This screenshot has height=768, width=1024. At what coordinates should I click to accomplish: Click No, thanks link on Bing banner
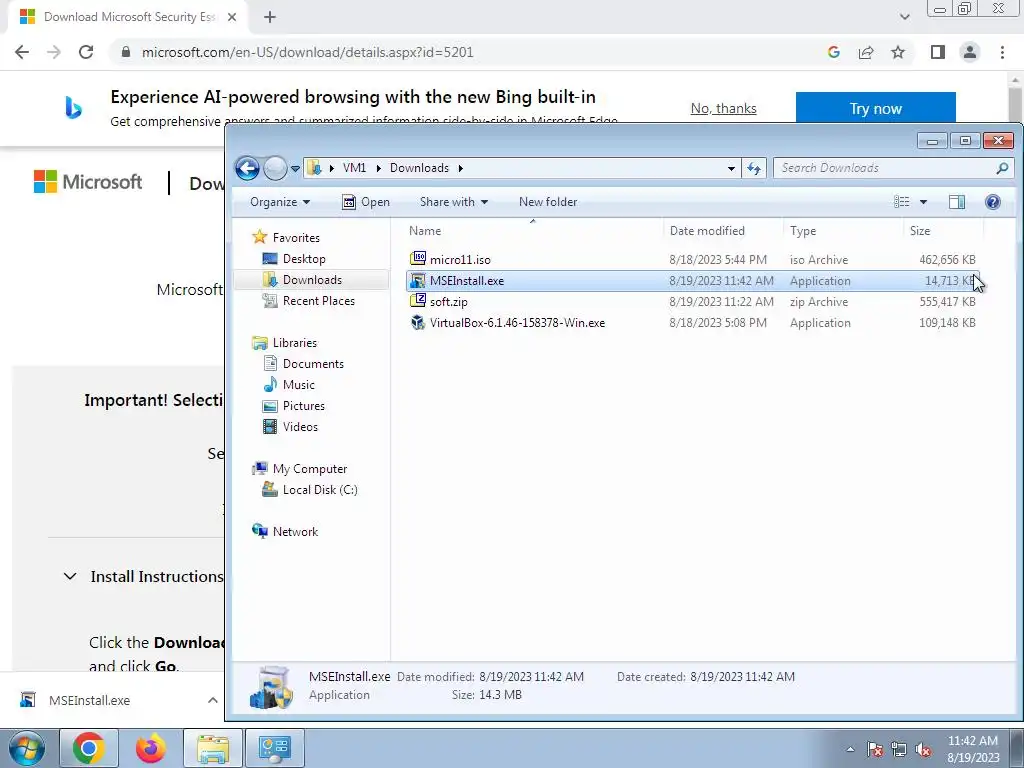724,108
